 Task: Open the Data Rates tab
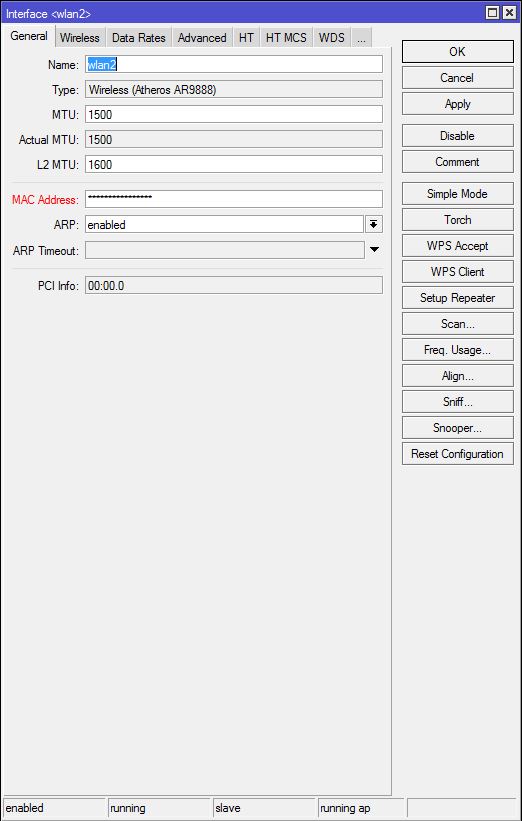[139, 38]
